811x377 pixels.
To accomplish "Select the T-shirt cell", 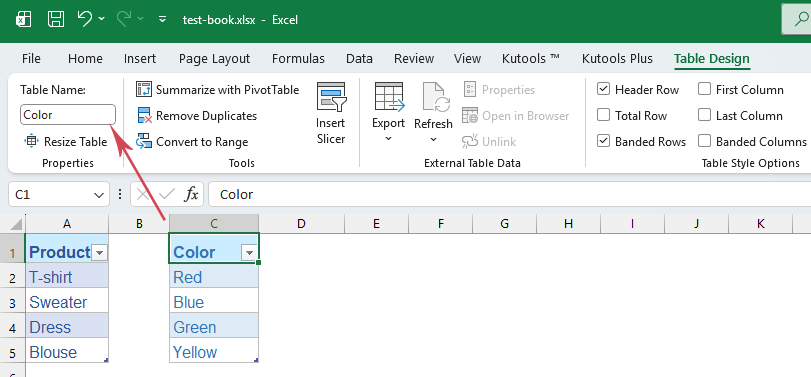I will click(x=67, y=277).
